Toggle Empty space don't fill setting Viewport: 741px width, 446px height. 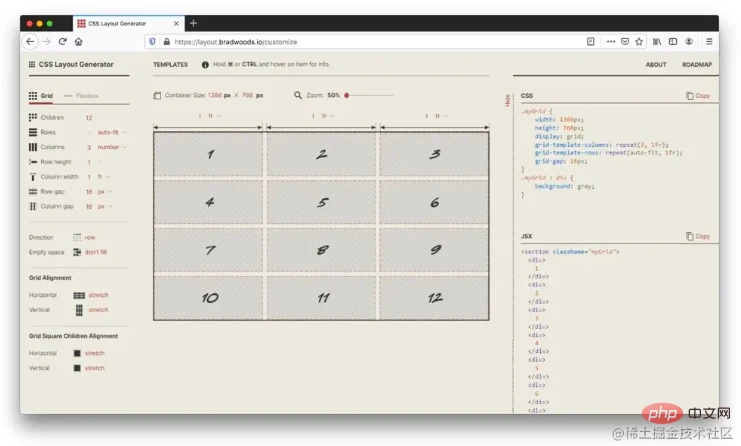tap(90, 252)
